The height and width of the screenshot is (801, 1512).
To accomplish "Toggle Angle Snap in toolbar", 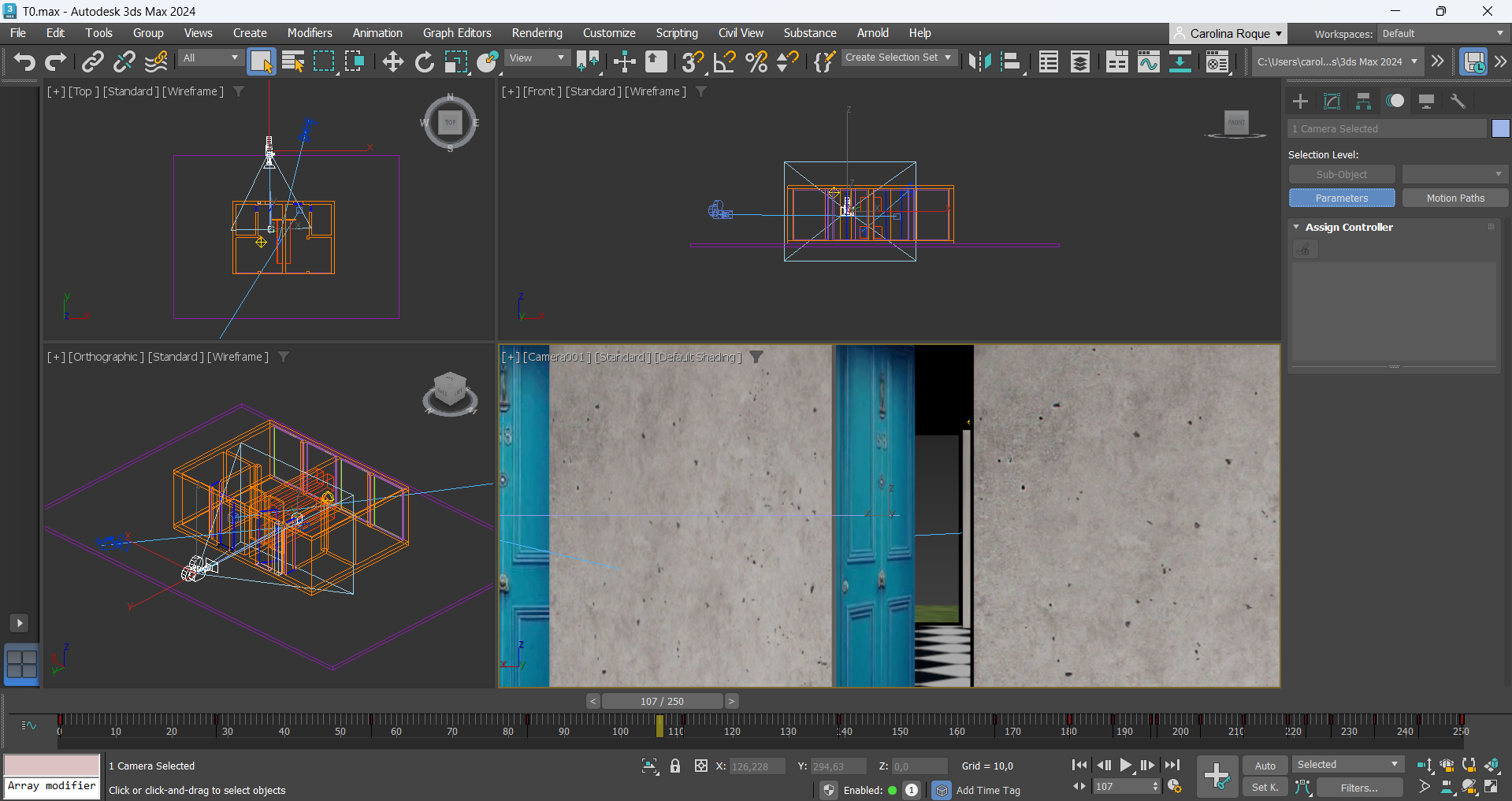I will (724, 61).
